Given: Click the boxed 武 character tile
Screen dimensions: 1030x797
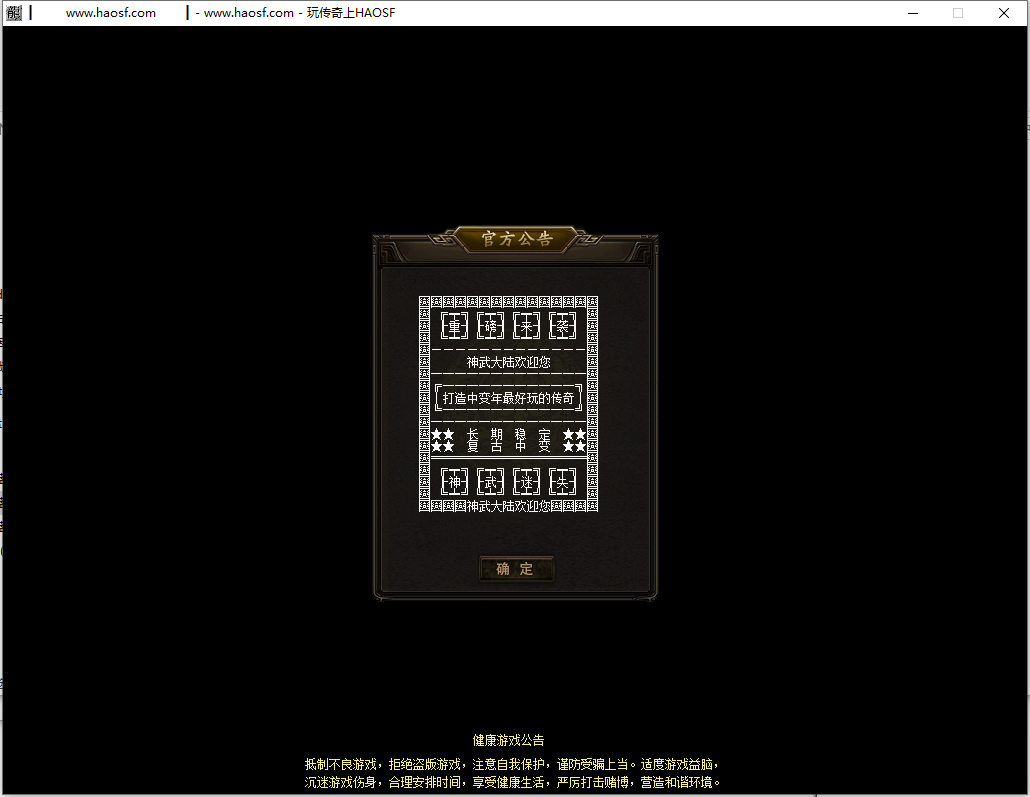Looking at the screenshot, I should tap(491, 482).
